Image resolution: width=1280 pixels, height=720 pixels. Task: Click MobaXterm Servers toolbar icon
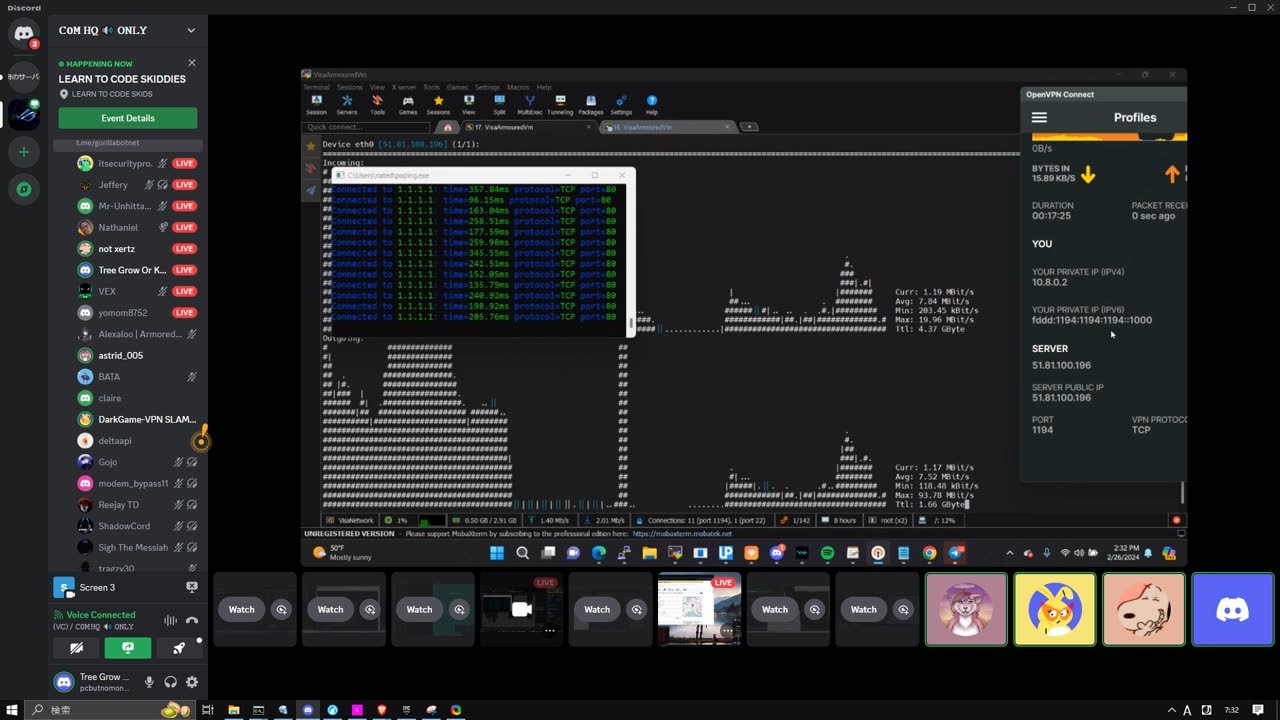click(x=347, y=105)
